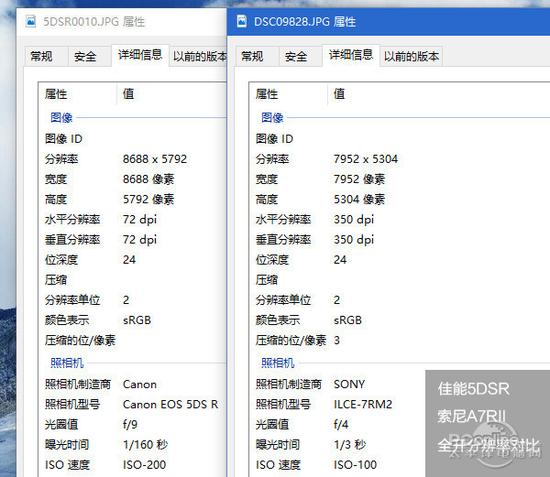Screen dimensions: 550x477
Task: Click the 7952 像素 width value
Action: [359, 179]
